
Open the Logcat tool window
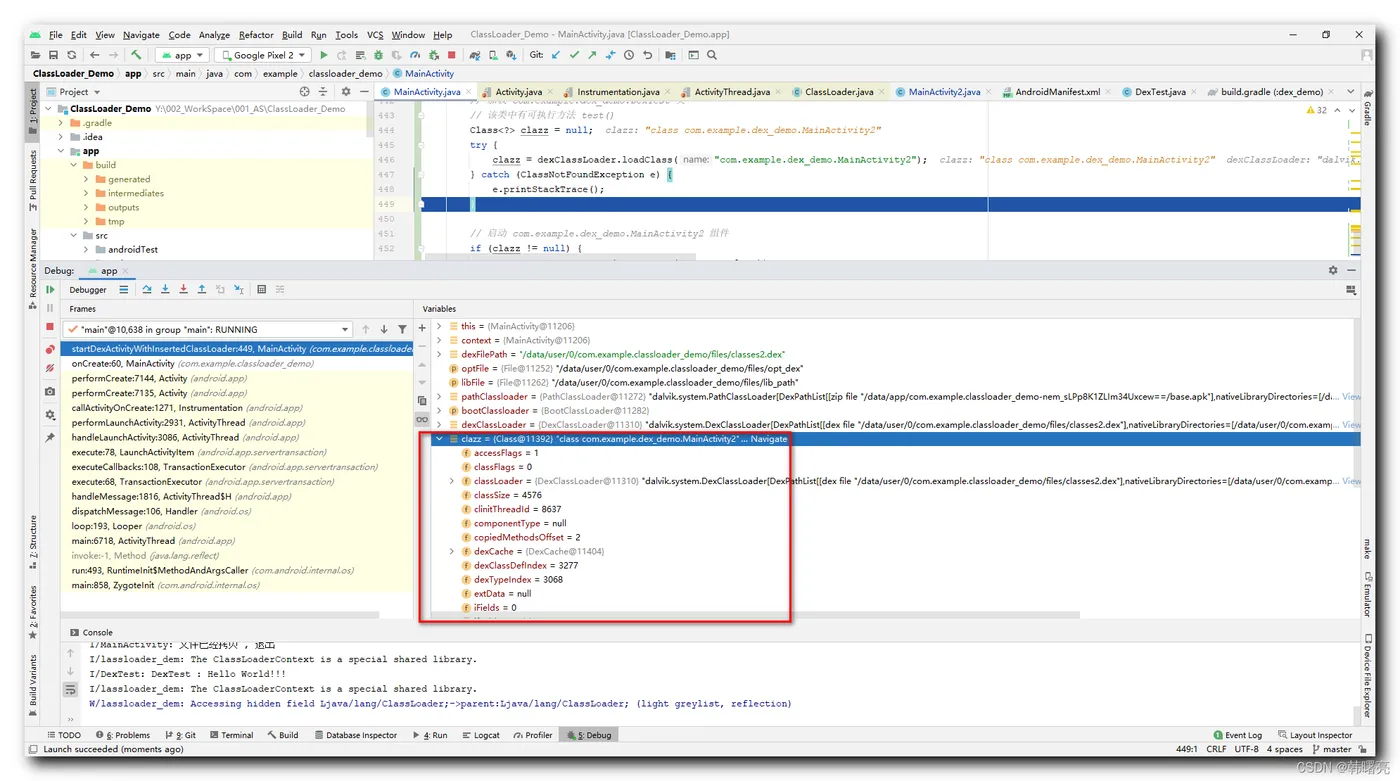(480, 735)
